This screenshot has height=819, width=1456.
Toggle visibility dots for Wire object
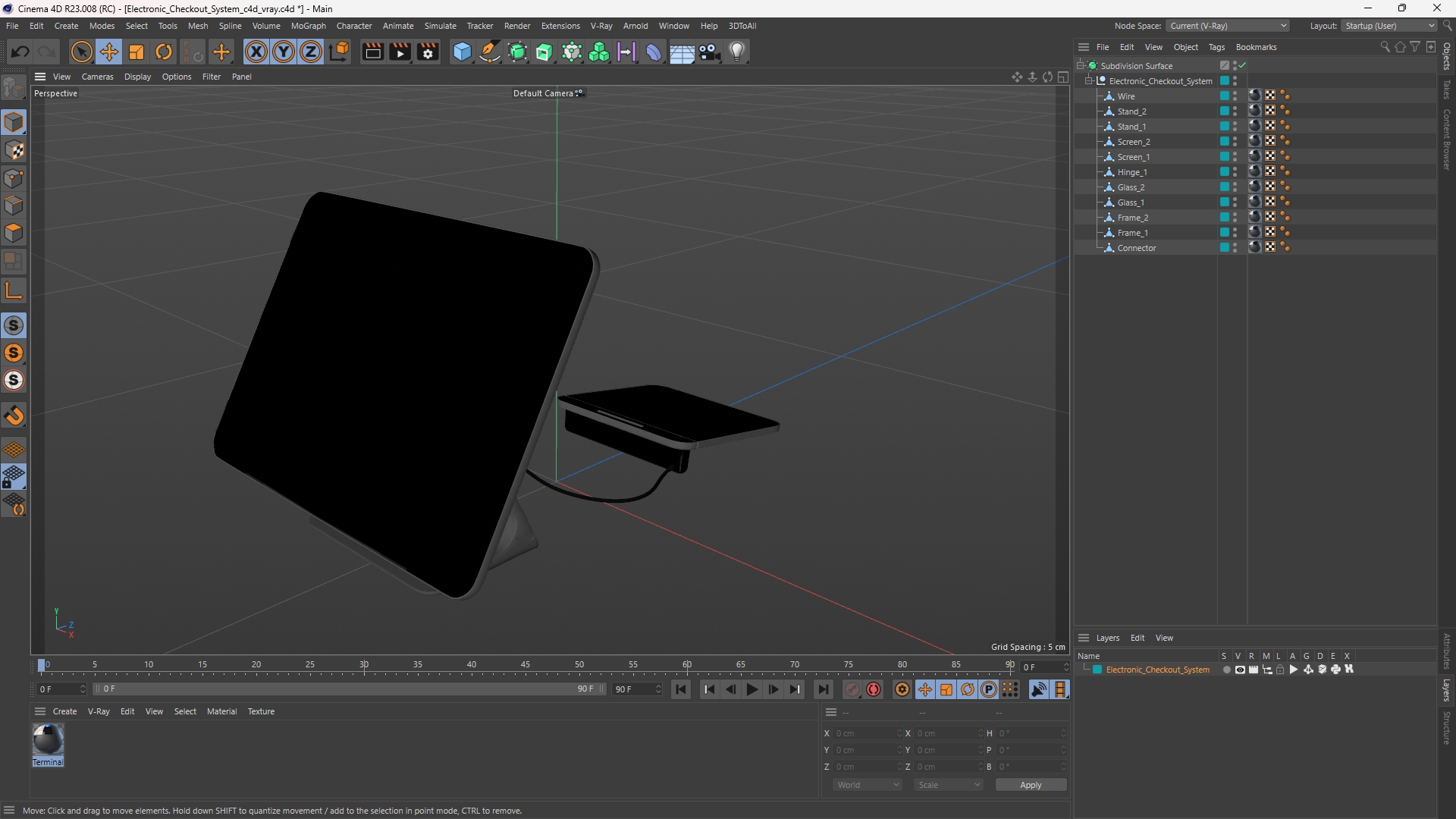pyautogui.click(x=1235, y=96)
